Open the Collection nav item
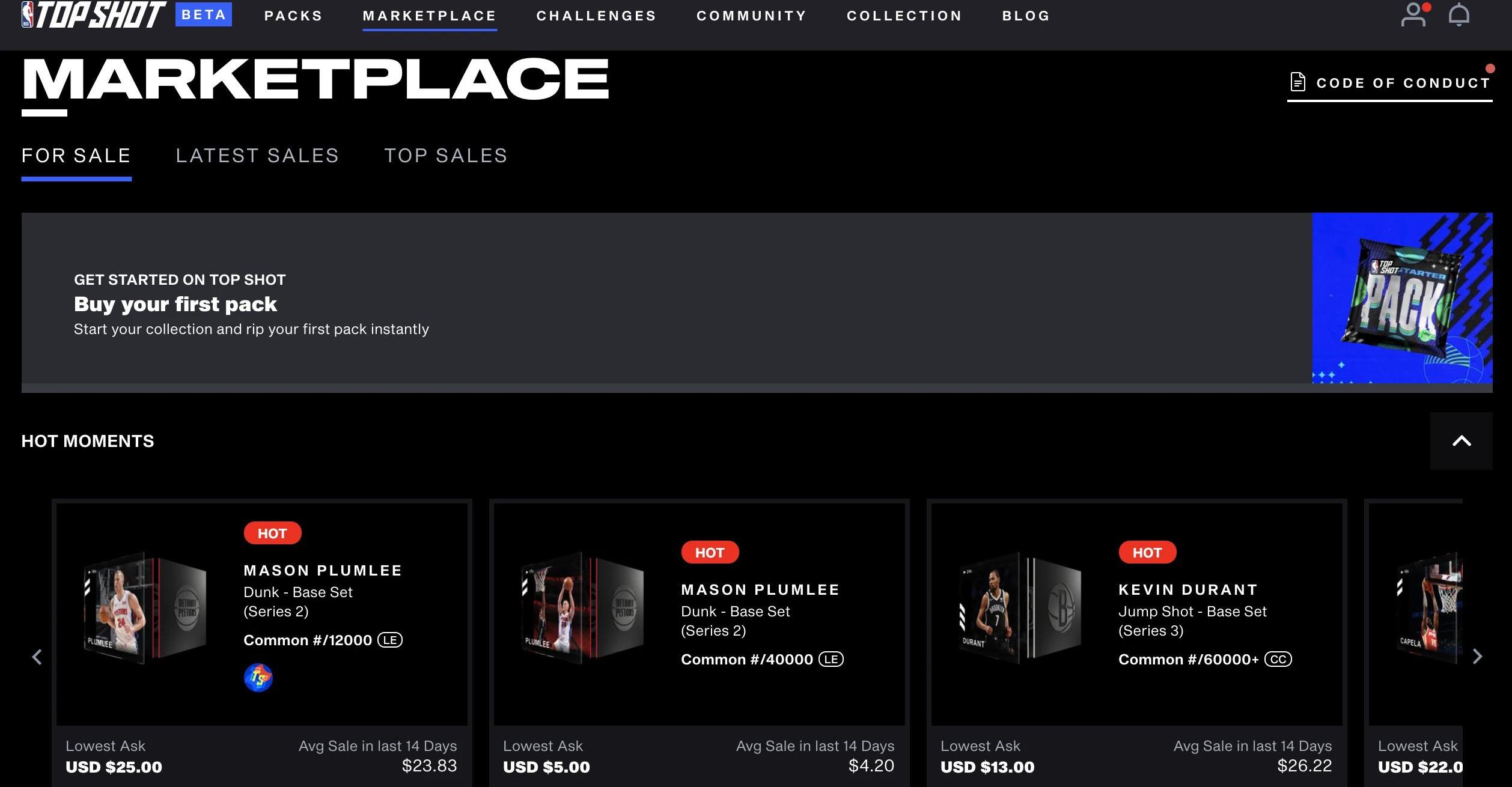 tap(904, 16)
